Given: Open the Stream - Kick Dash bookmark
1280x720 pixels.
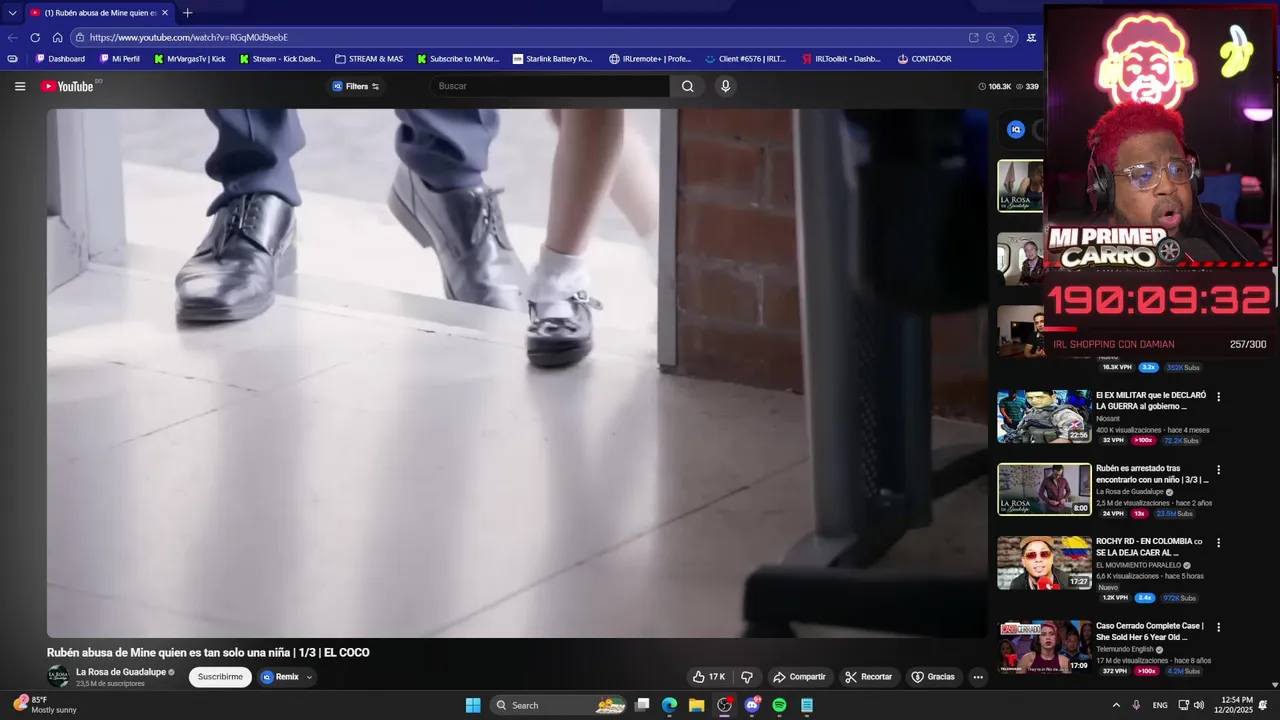Looking at the screenshot, I should 280,59.
